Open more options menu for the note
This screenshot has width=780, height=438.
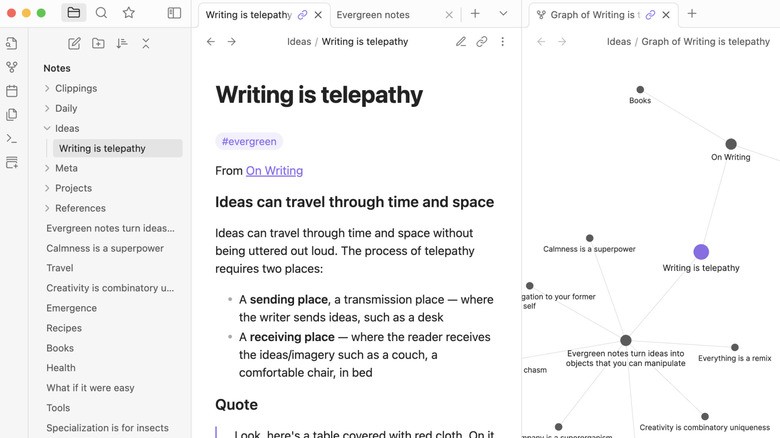click(x=502, y=42)
